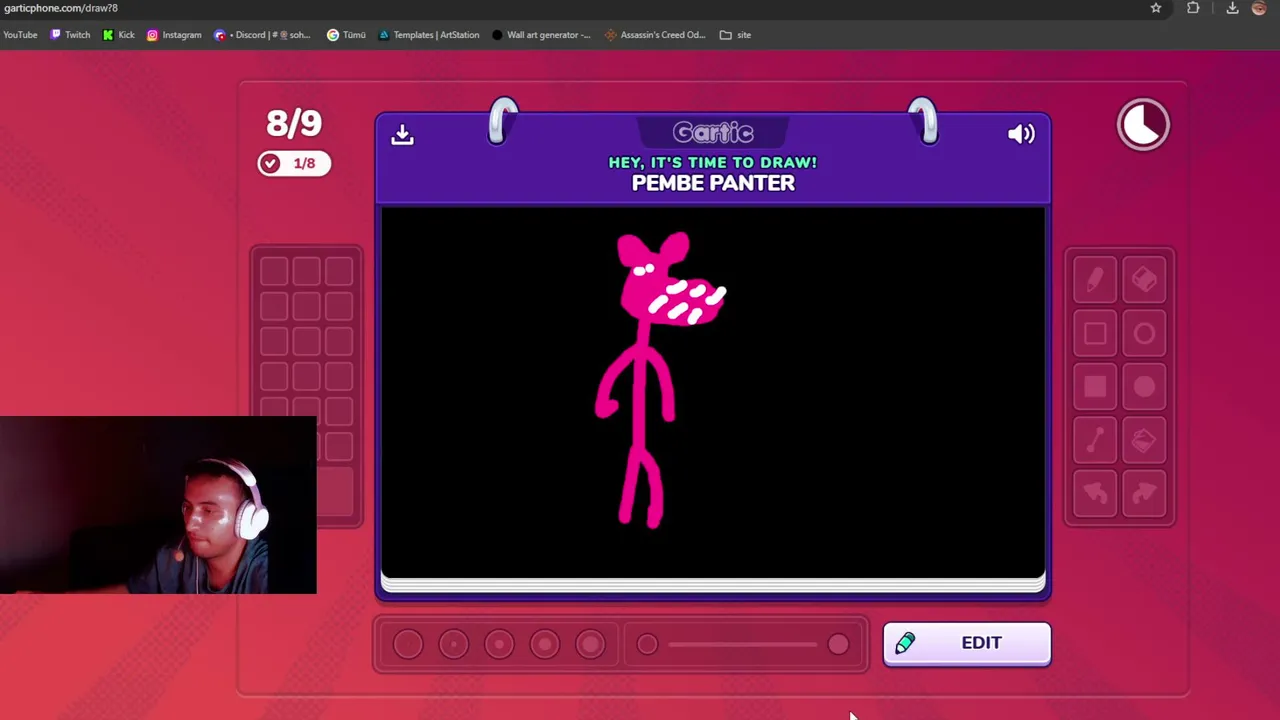This screenshot has height=720, width=1280.
Task: Select the medium brush thickness
Action: coord(499,644)
